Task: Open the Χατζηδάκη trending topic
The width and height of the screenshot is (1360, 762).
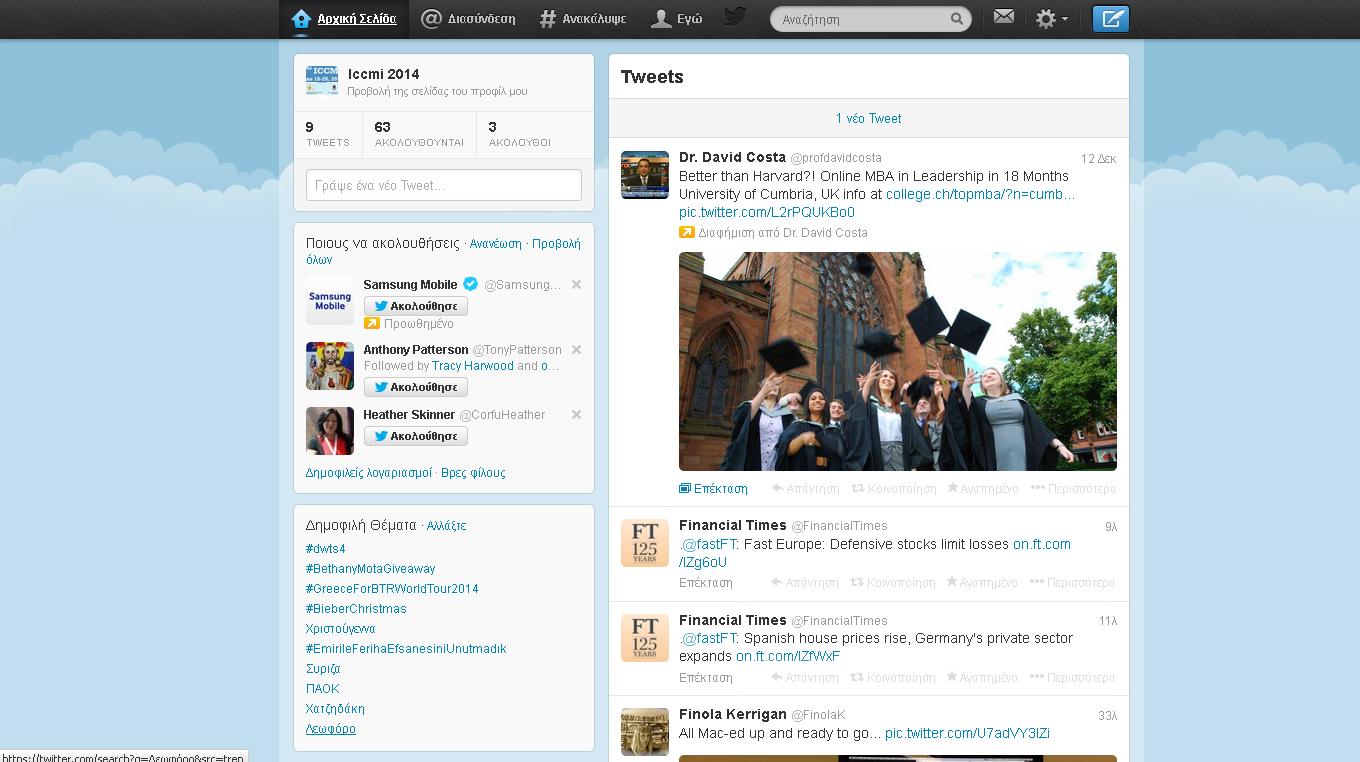Action: (x=335, y=709)
